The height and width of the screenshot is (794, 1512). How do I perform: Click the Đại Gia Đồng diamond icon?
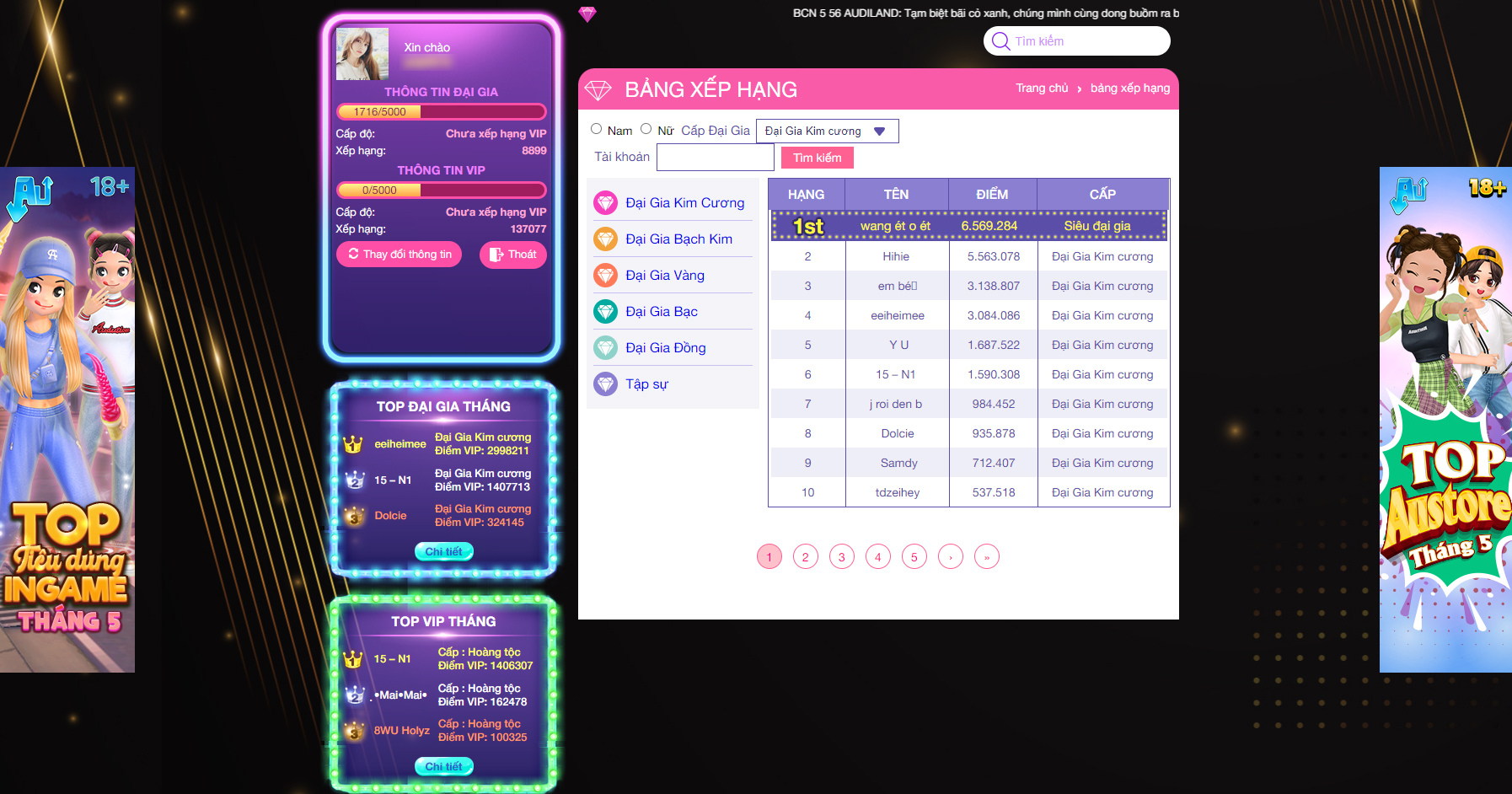pos(605,348)
